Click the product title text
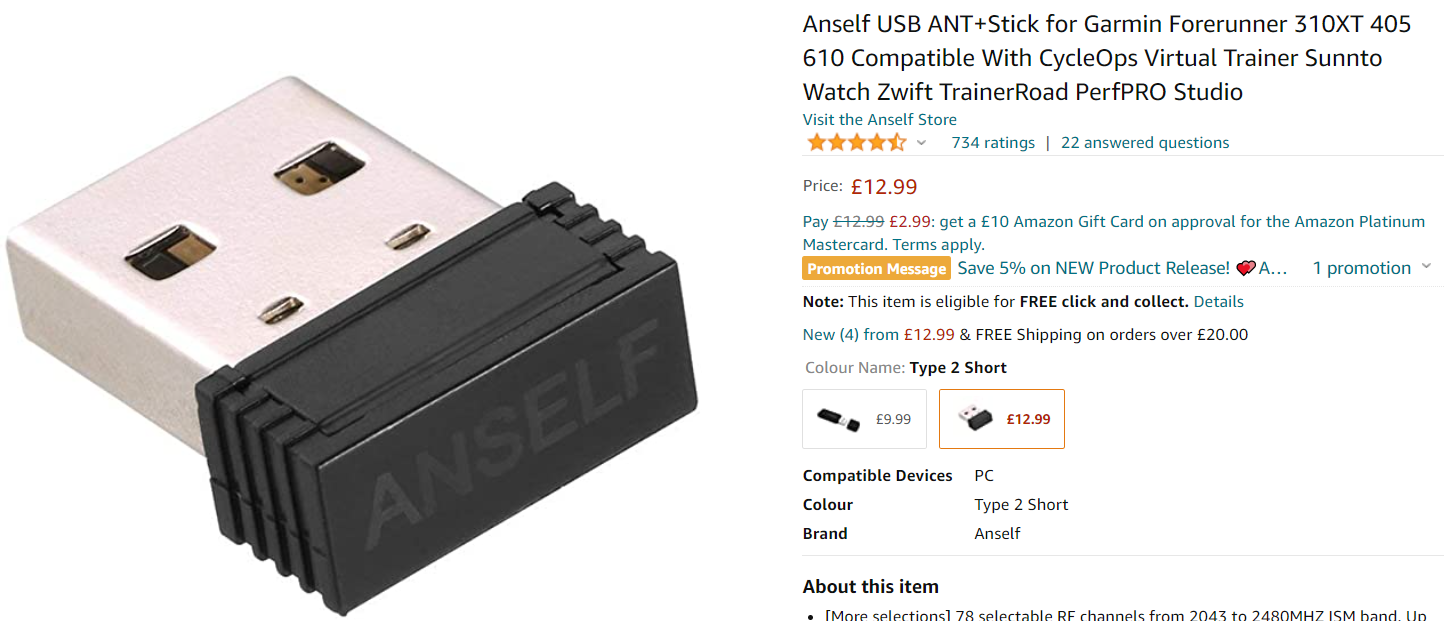 [x=1107, y=58]
